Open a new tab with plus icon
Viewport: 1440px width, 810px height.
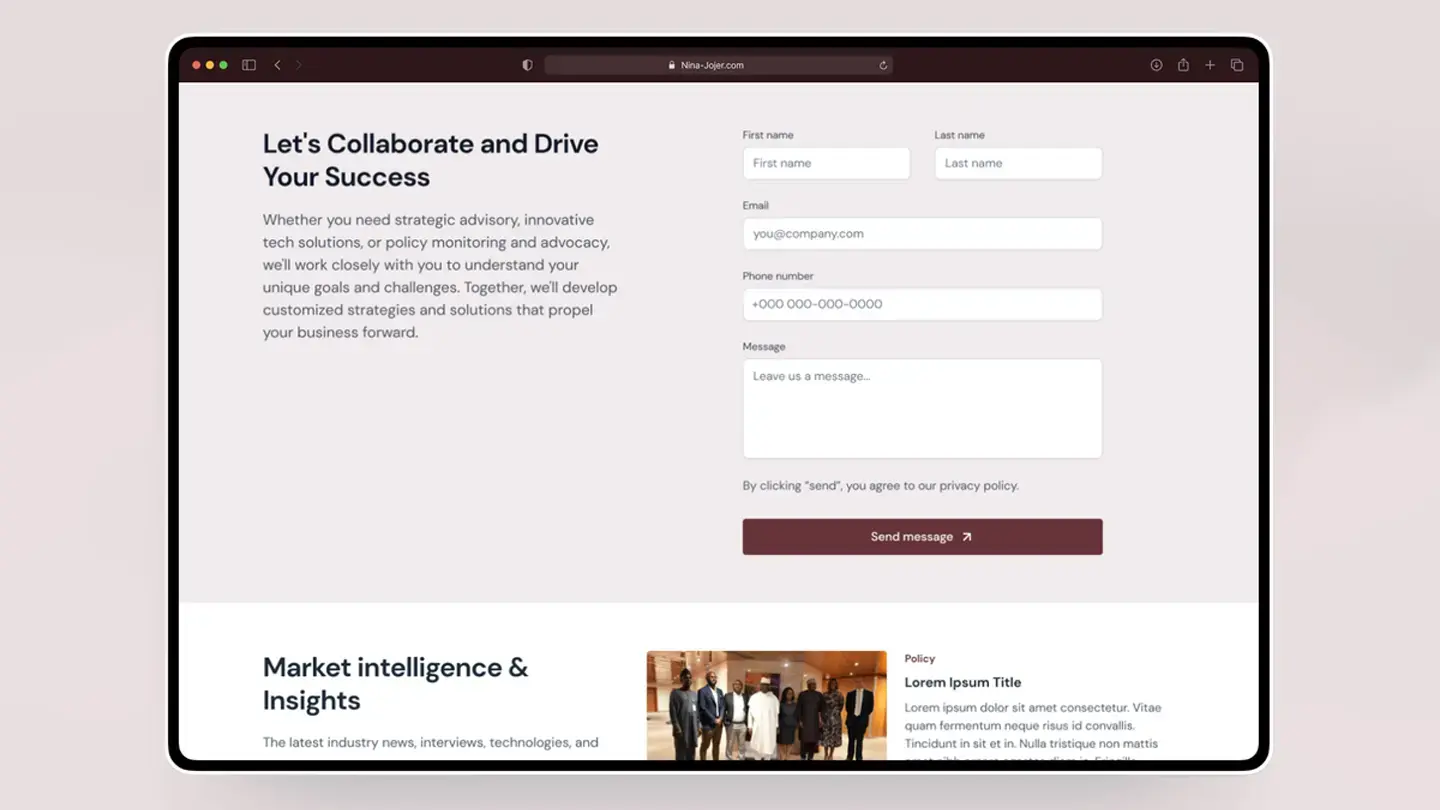pos(1210,65)
